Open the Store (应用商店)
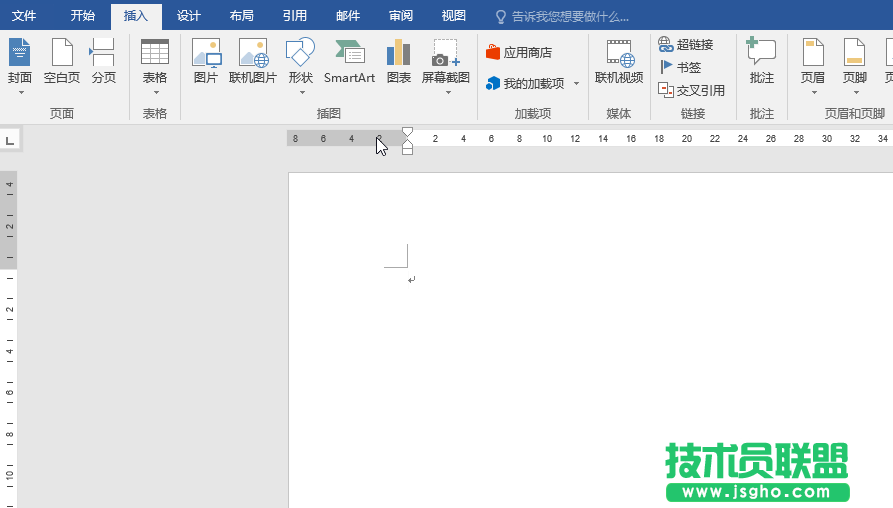This screenshot has height=508, width=893. (x=519, y=52)
